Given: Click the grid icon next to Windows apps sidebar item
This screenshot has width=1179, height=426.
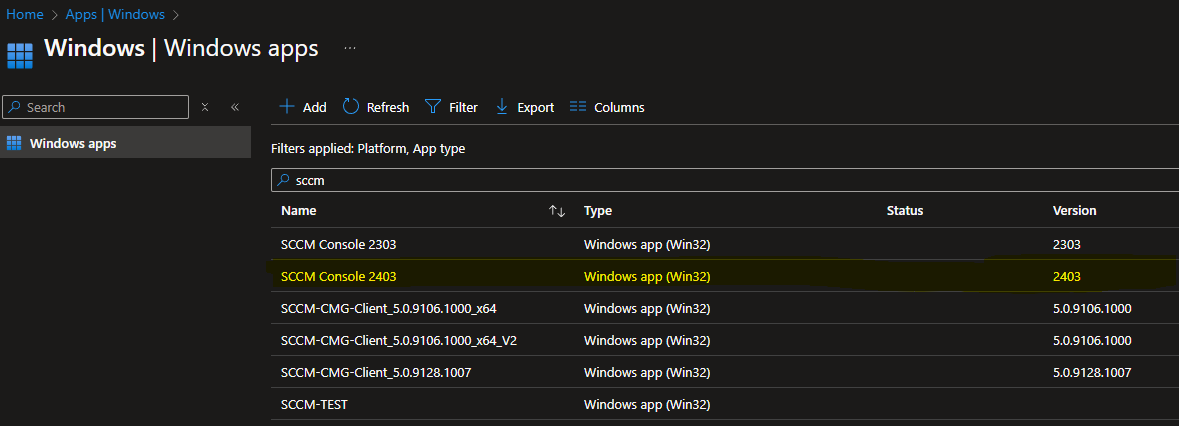Looking at the screenshot, I should [14, 143].
